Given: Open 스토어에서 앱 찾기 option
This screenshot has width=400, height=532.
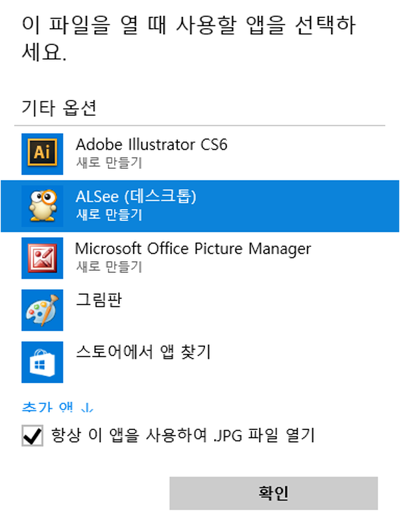Looking at the screenshot, I should (144, 352).
